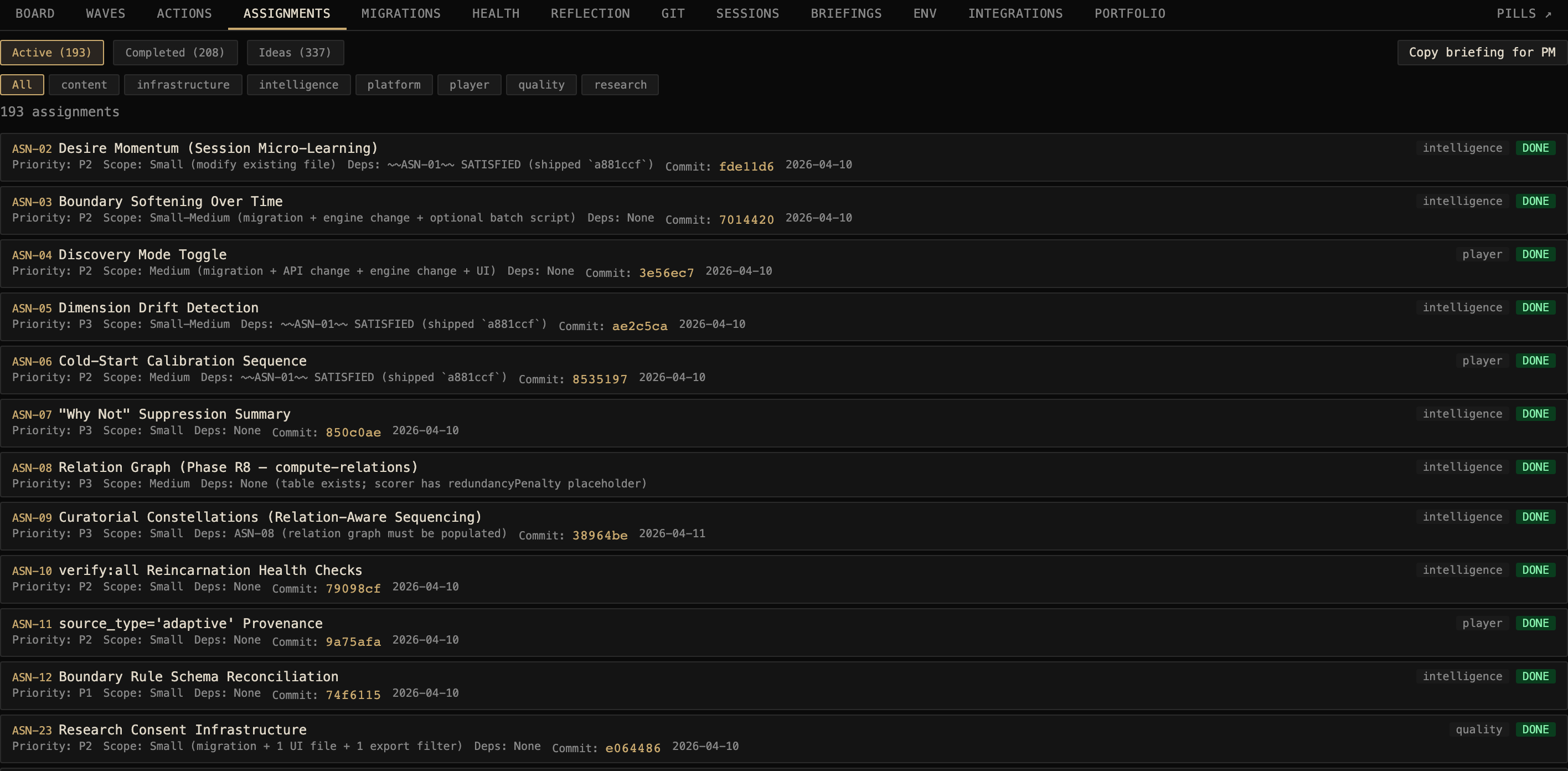Switch to the ENV tab
Image resolution: width=1568 pixels, height=771 pixels.
click(925, 13)
